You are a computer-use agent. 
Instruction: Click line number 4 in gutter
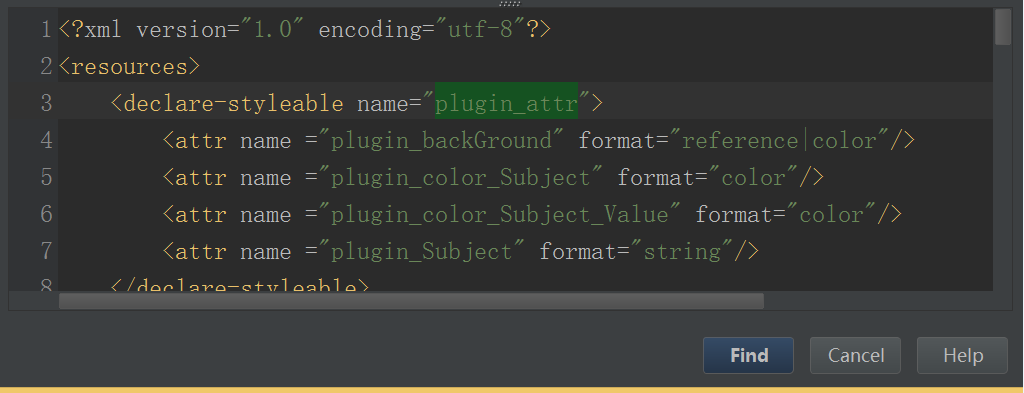coord(46,140)
